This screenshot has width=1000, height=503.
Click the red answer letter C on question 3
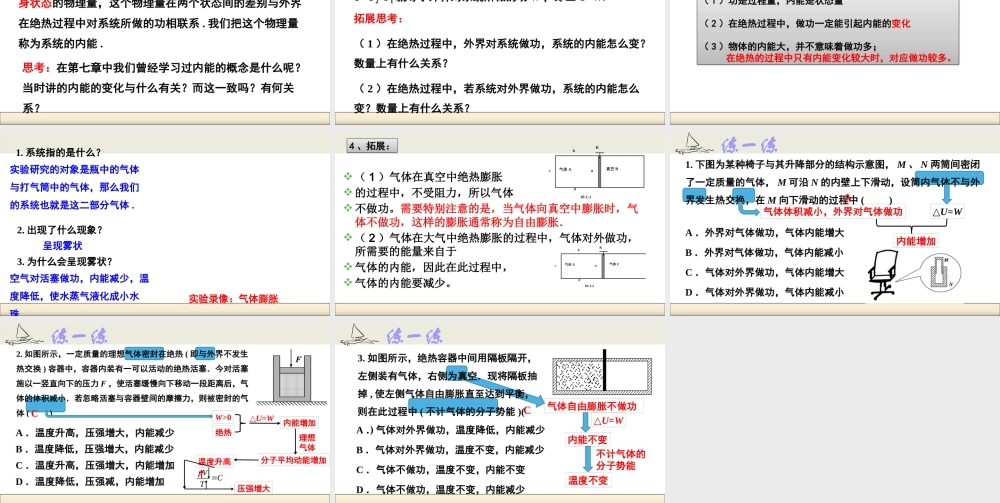pos(527,411)
